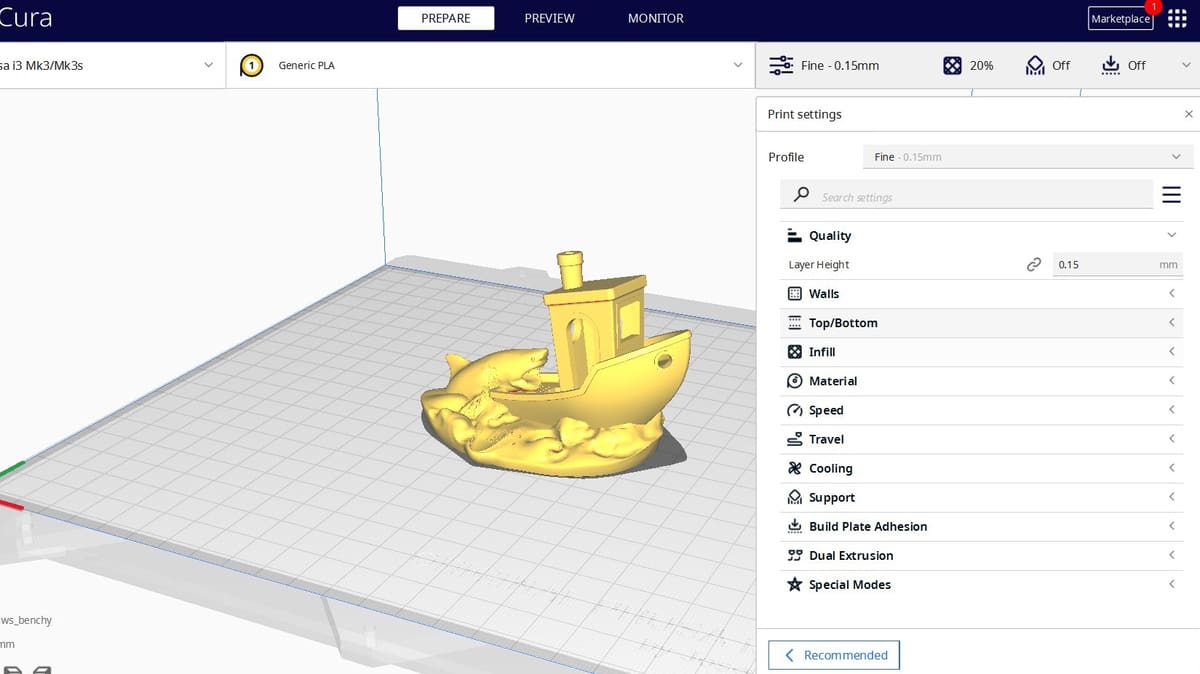Expand the Cooling section
Screen dimensions: 1200x674
pyautogui.click(x=1172, y=467)
